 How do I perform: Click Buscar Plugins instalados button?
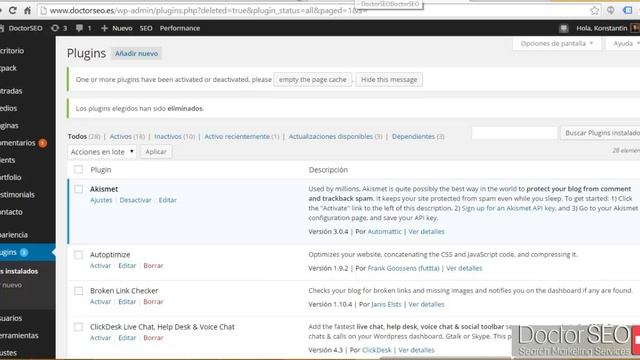600,133
